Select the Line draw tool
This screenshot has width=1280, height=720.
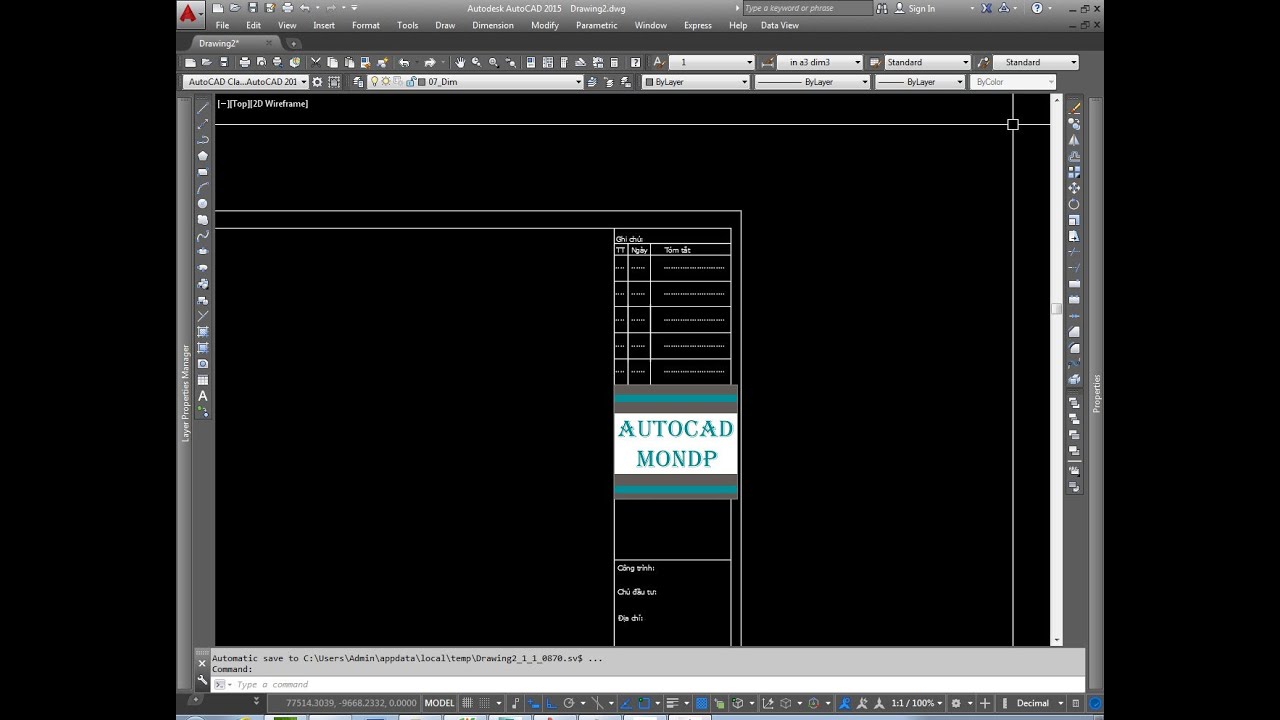pos(203,108)
